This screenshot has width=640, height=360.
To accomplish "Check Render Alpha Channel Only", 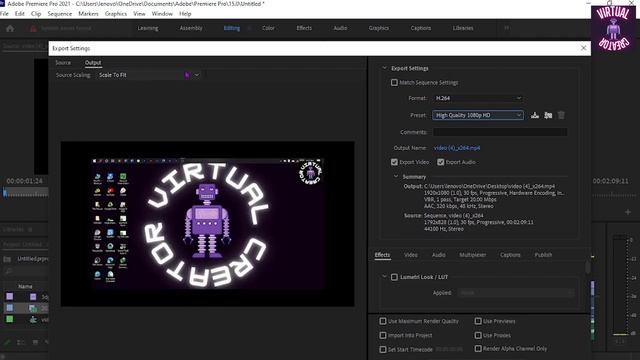I will pyautogui.click(x=478, y=349).
